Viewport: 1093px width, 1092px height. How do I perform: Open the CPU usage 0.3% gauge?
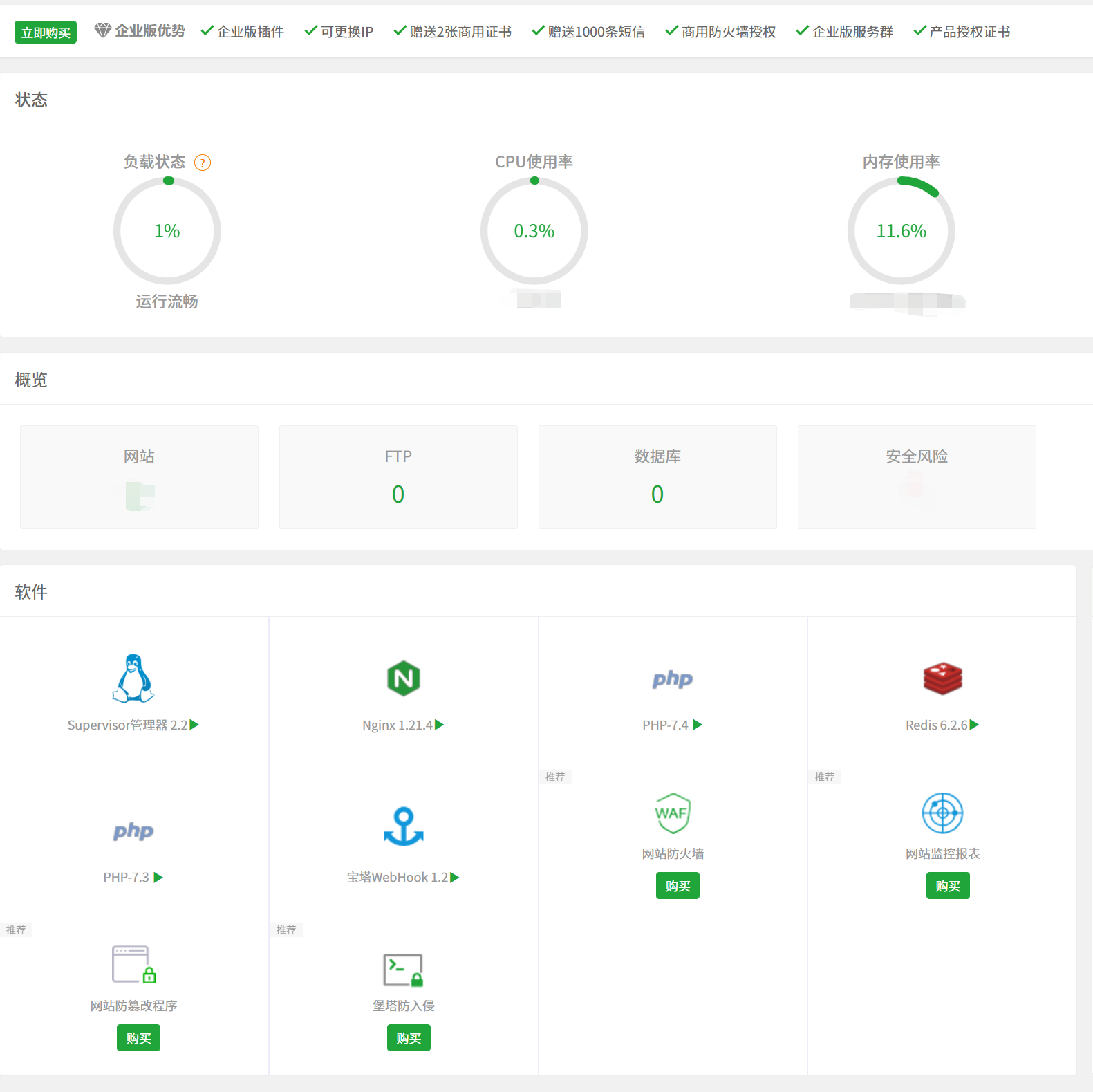click(x=534, y=231)
